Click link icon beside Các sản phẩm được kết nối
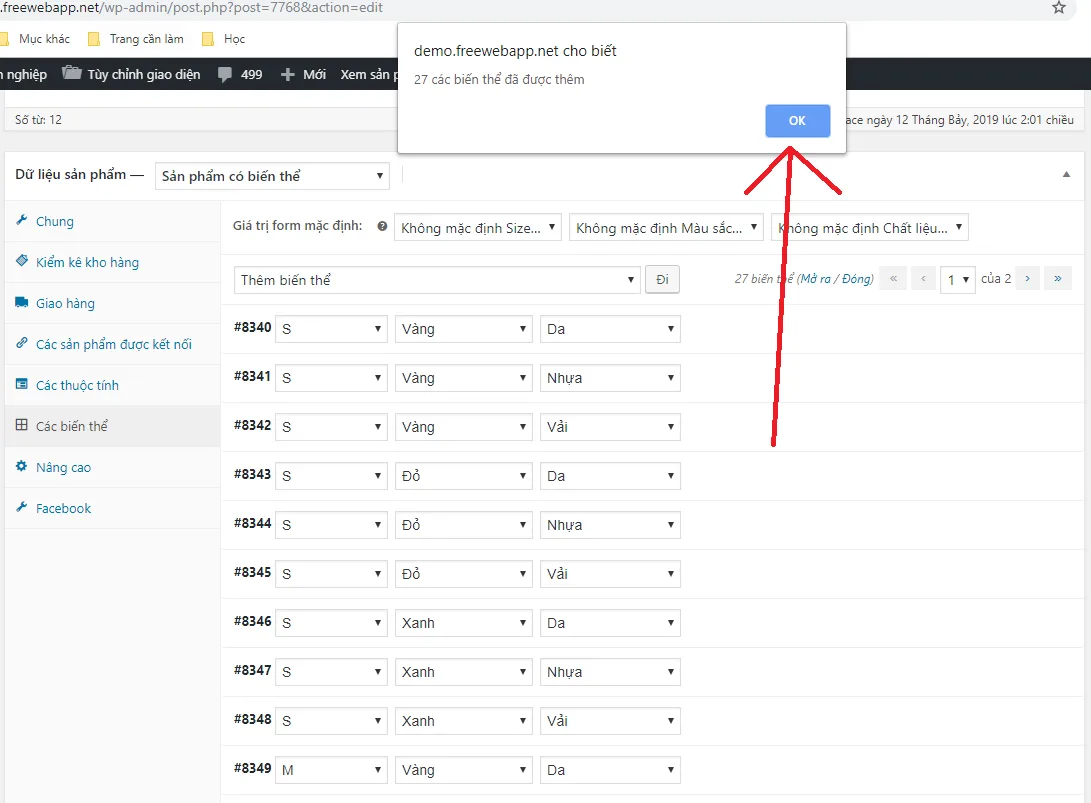This screenshot has width=1091, height=803. (x=22, y=343)
